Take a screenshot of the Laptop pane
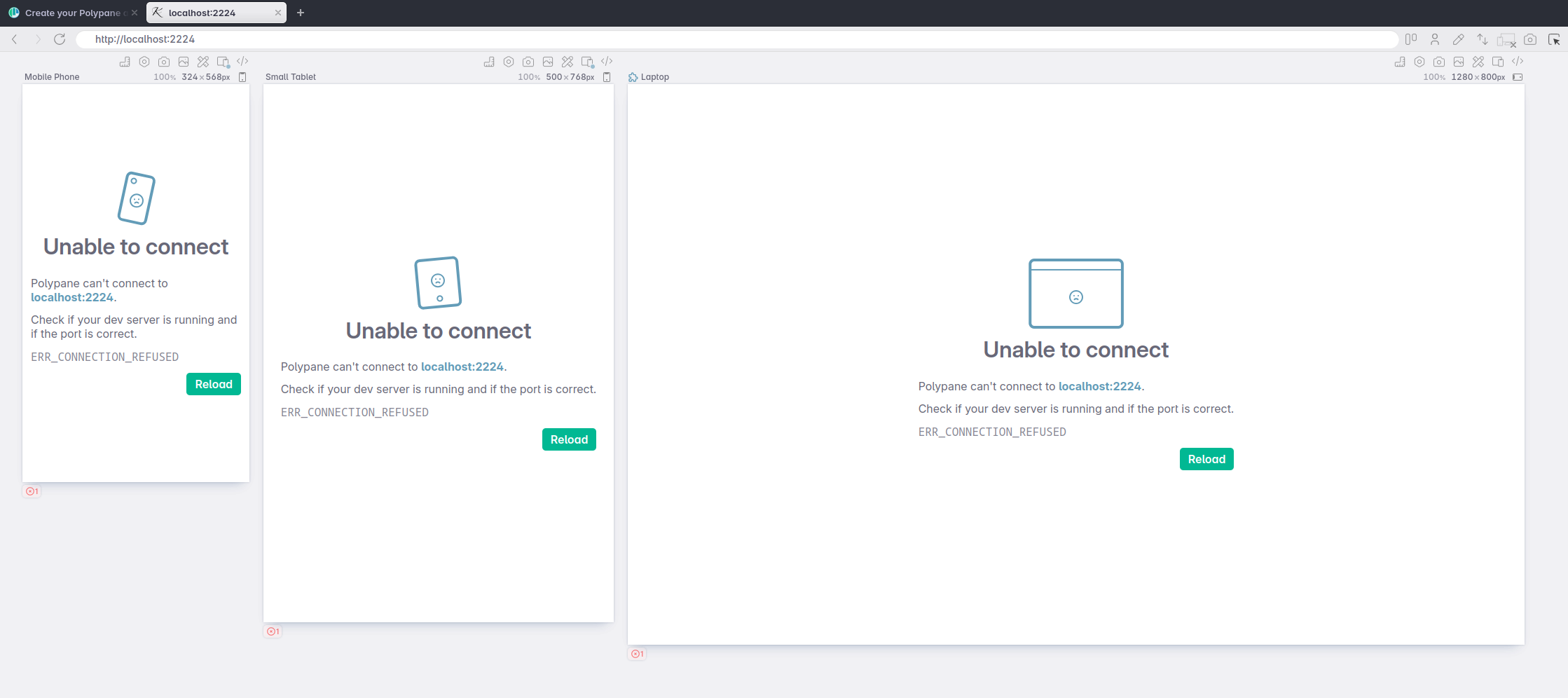Viewport: 1568px width, 698px height. click(x=1439, y=62)
